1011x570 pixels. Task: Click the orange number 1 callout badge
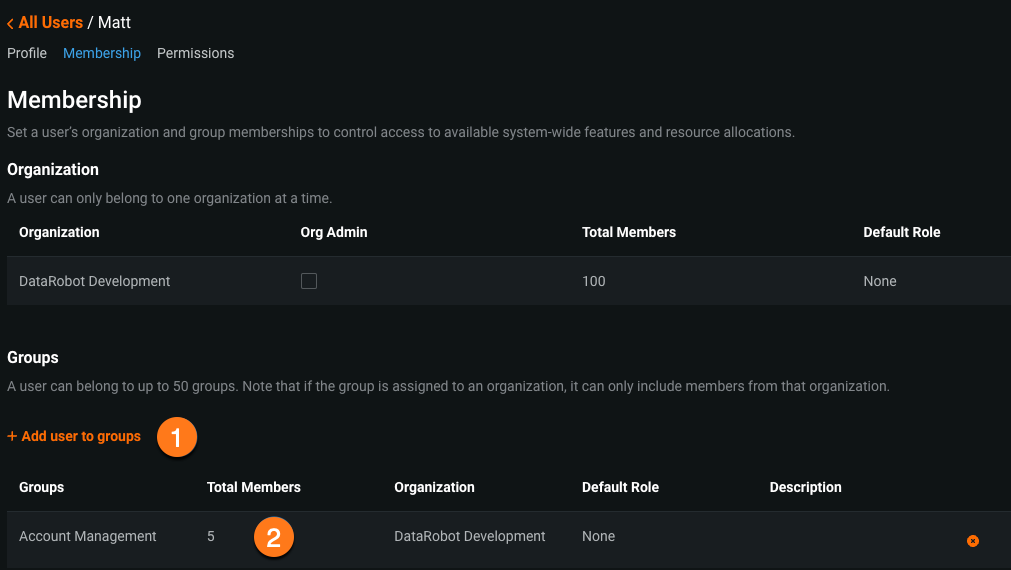[177, 438]
